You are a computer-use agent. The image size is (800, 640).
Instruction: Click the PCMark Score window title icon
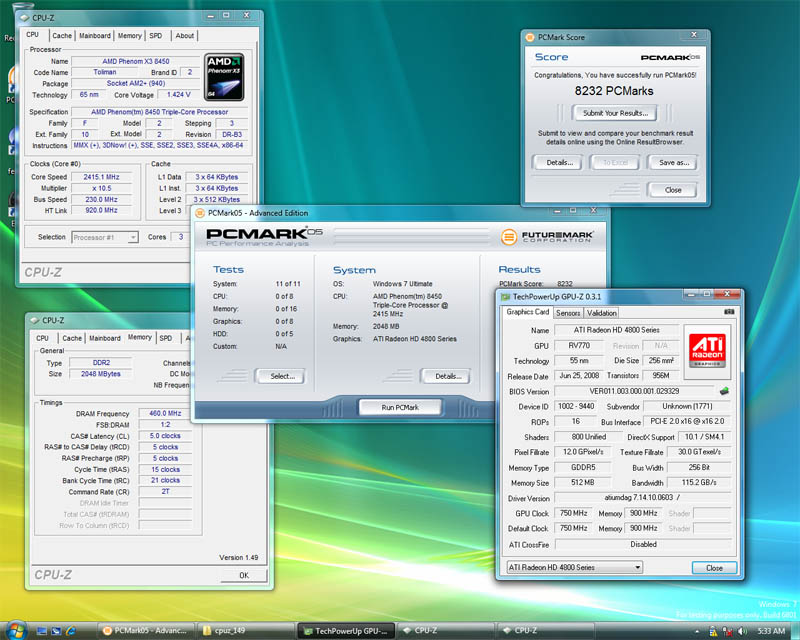point(530,37)
